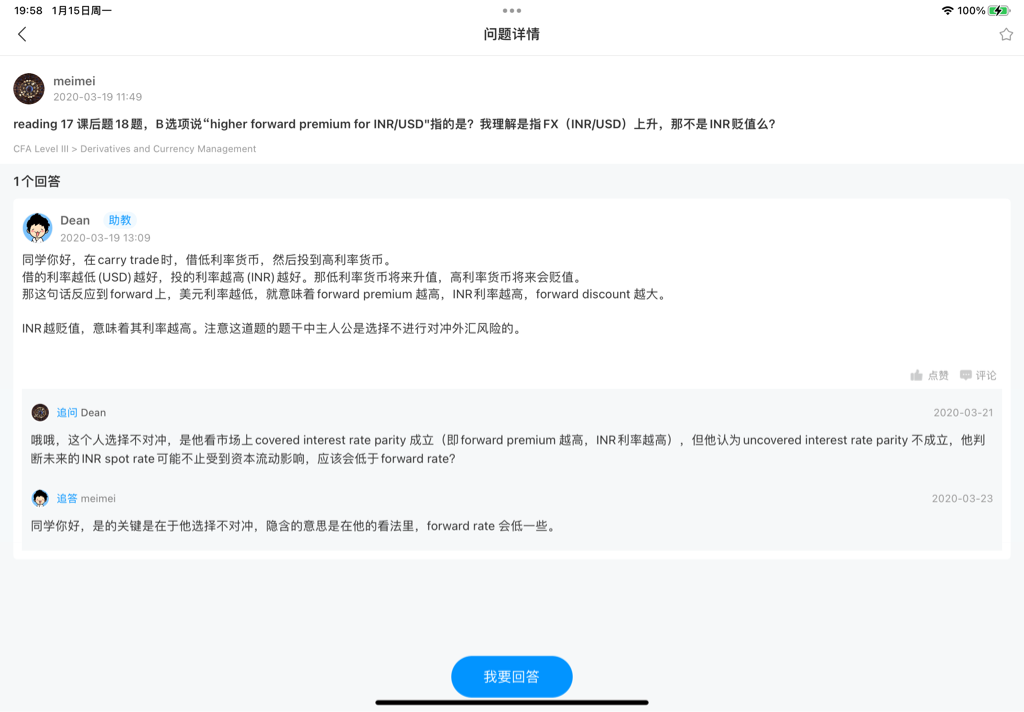This screenshot has height=712, width=1024.
Task: Tap the 我要回答 button
Action: [512, 677]
